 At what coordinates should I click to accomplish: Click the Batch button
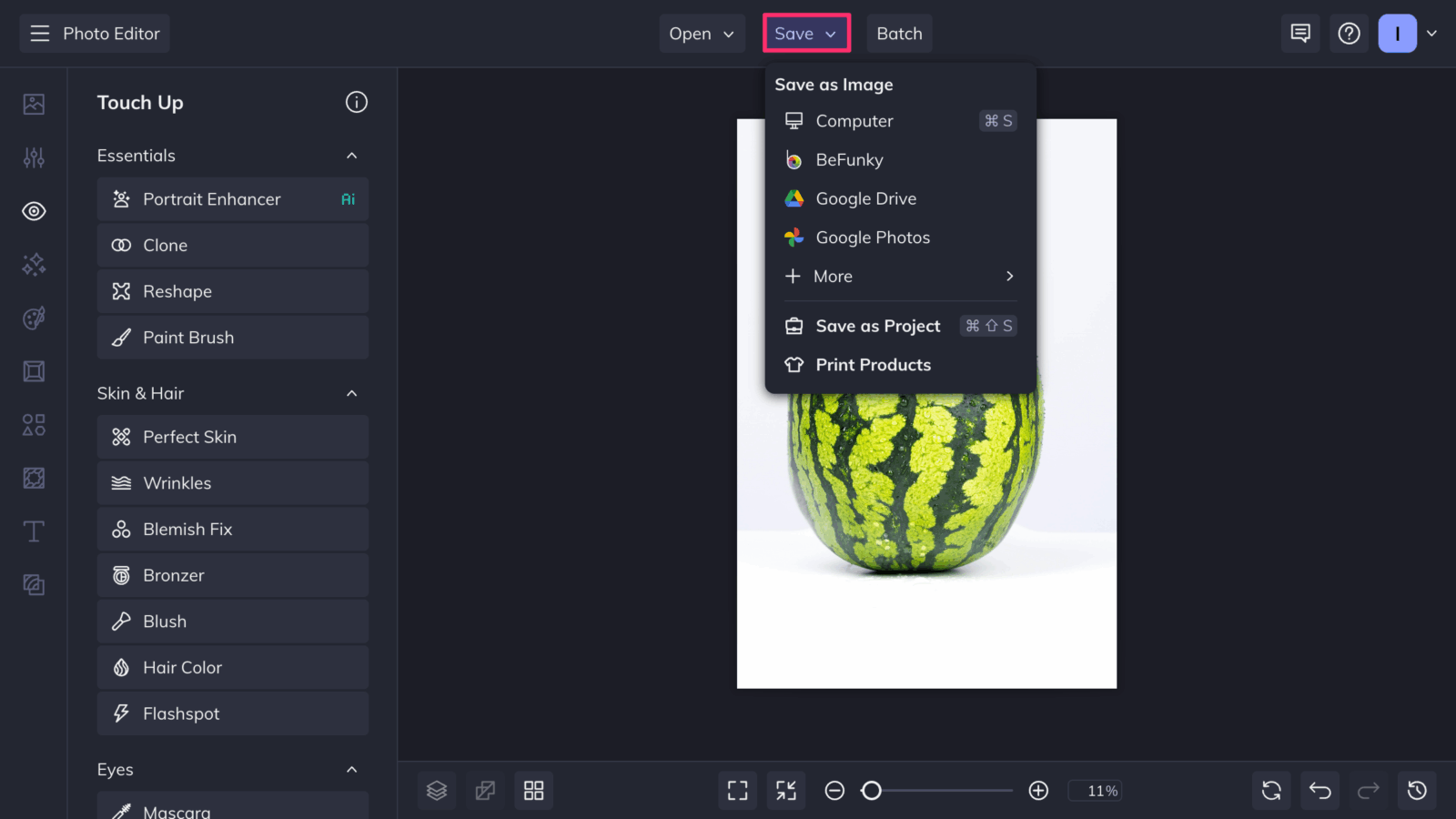[x=899, y=34]
